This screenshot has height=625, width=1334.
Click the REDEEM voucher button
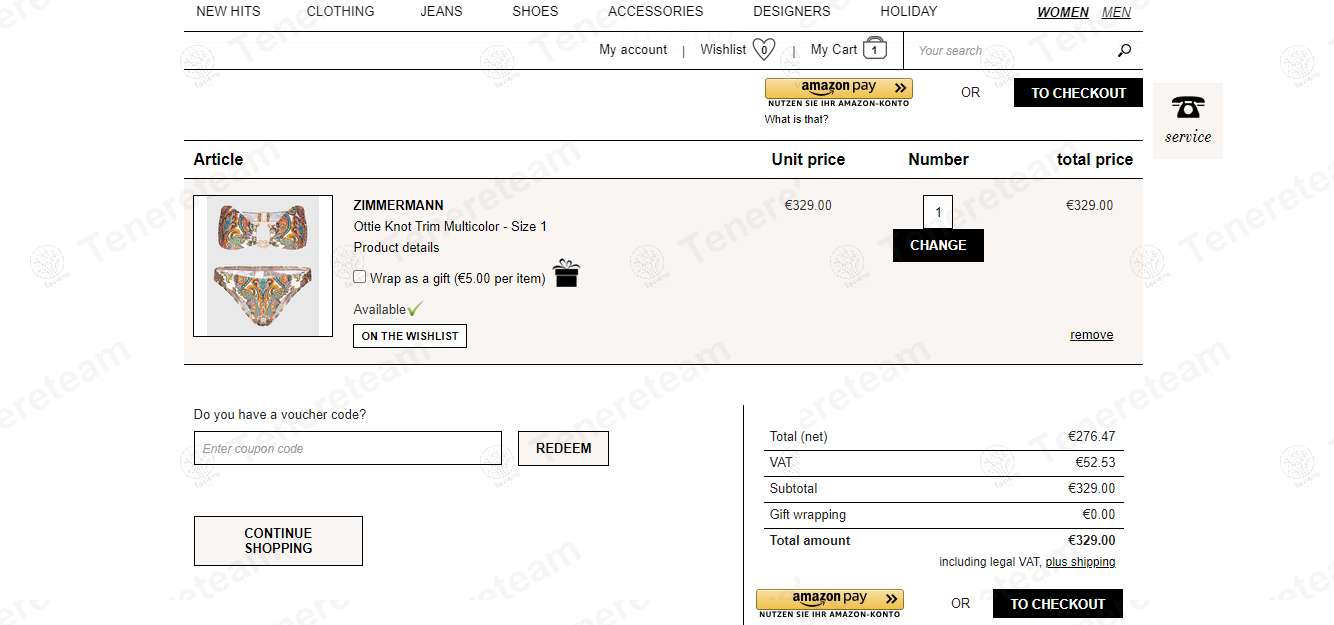[563, 448]
